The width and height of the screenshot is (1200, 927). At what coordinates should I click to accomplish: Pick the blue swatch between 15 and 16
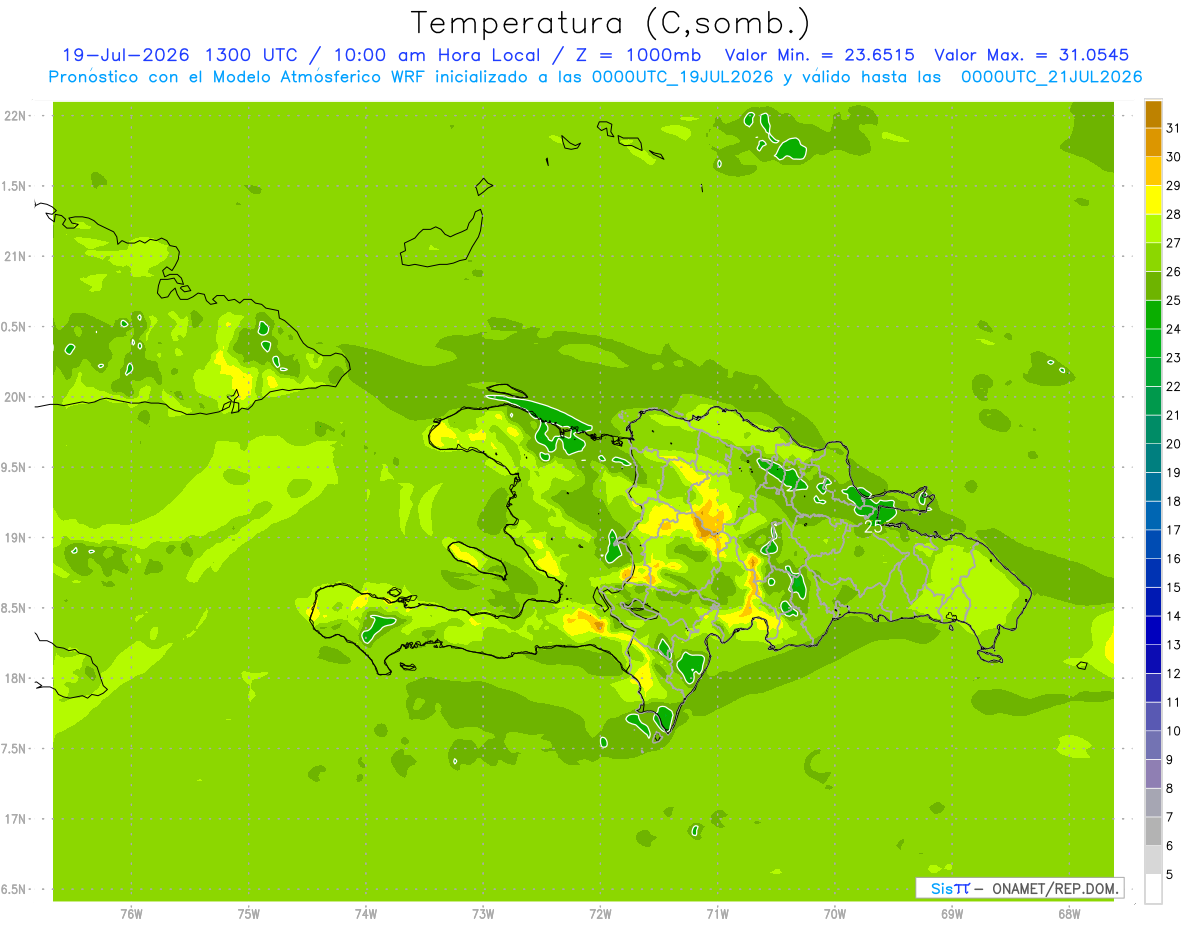pyautogui.click(x=1153, y=573)
